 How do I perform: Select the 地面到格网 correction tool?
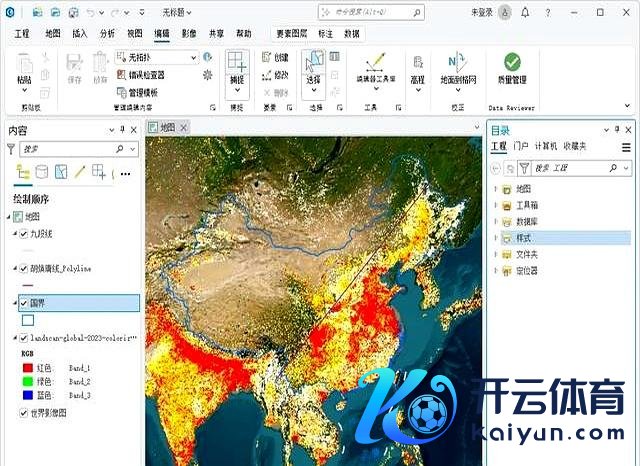(x=458, y=64)
